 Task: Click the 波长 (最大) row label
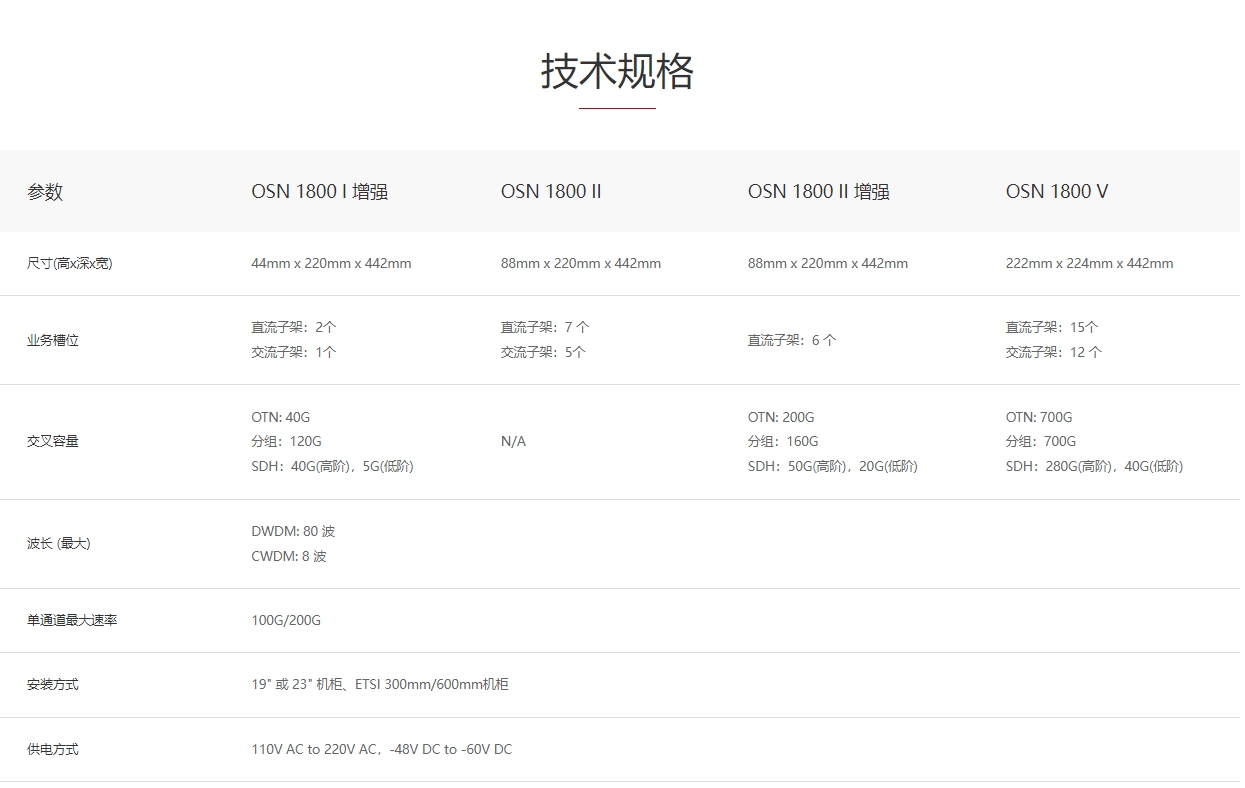coord(58,543)
